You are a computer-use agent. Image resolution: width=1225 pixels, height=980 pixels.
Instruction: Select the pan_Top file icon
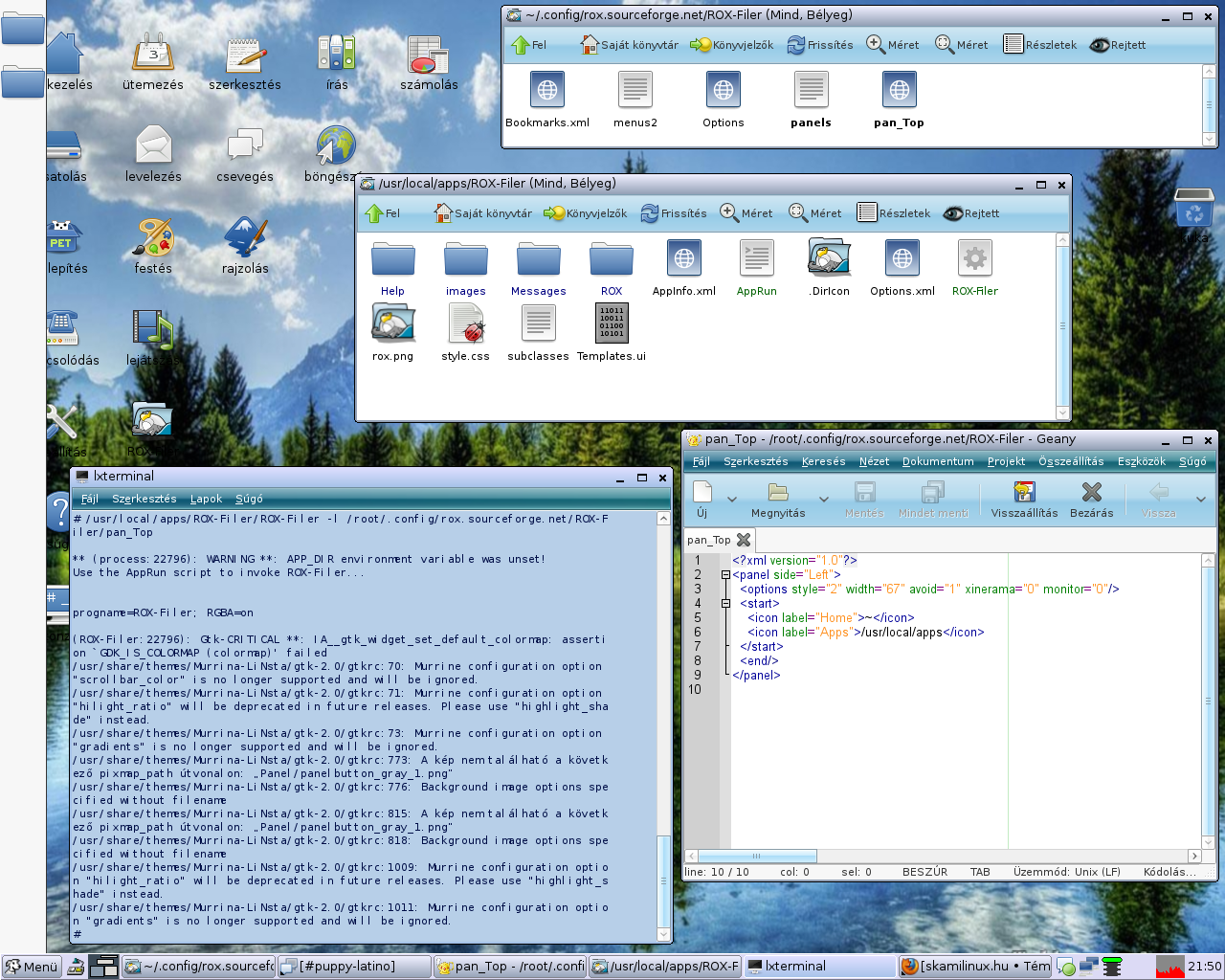coord(900,100)
